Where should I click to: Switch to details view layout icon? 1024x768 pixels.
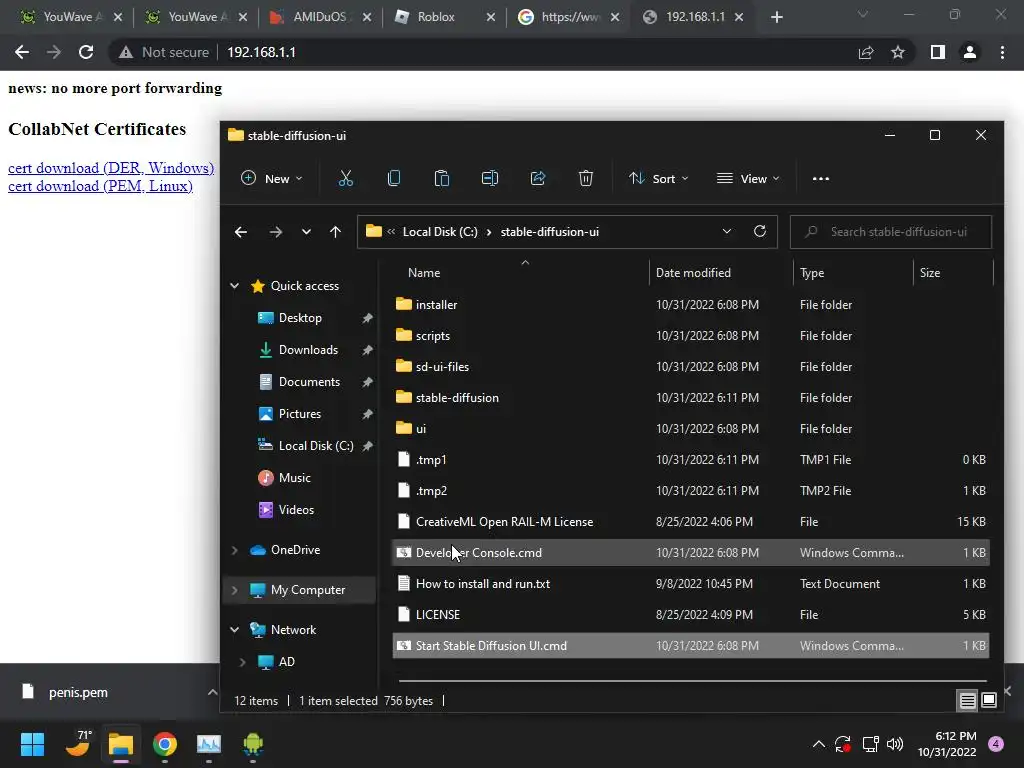pos(967,701)
